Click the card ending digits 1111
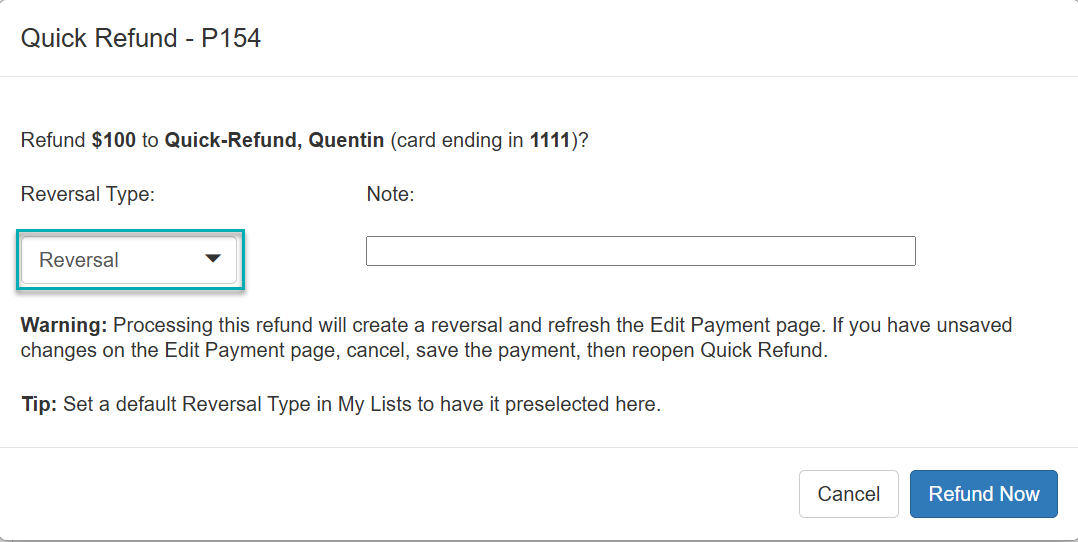 550,140
